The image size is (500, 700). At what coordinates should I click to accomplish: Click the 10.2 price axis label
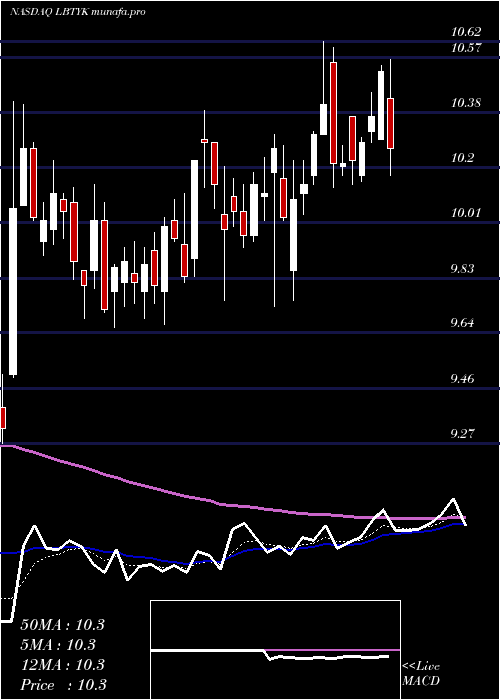coord(463,158)
